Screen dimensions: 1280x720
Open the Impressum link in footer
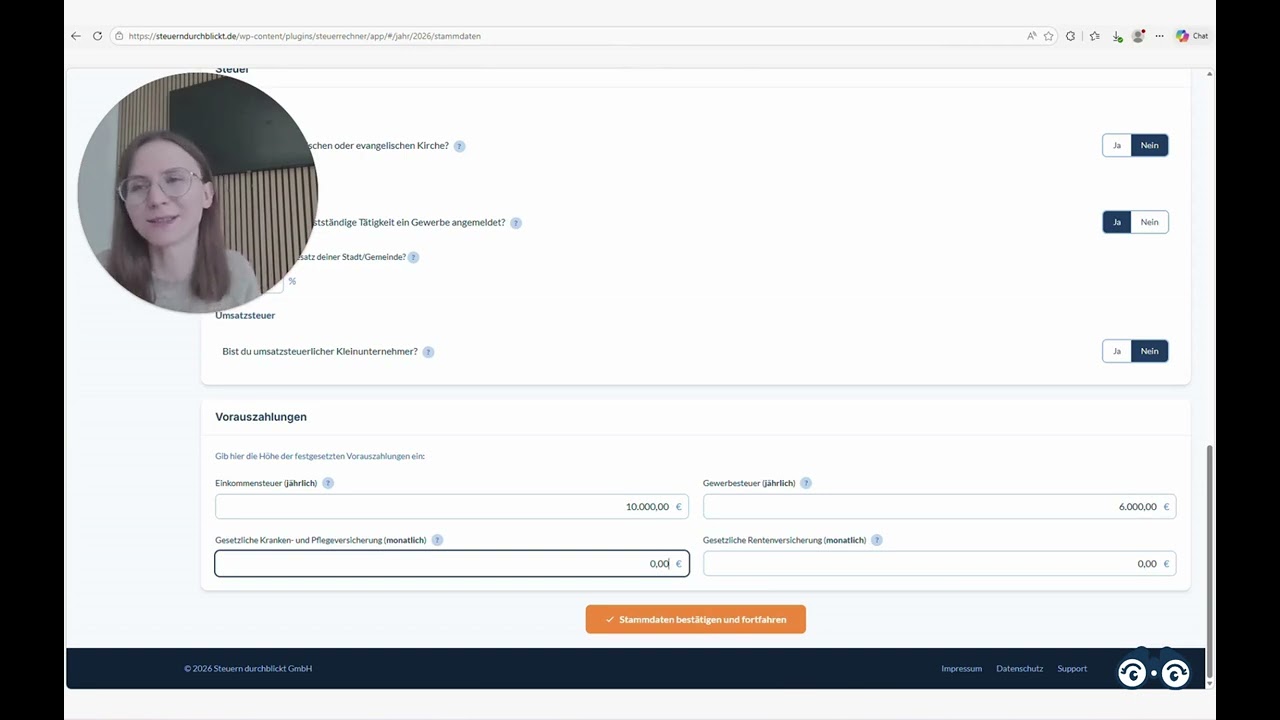961,668
